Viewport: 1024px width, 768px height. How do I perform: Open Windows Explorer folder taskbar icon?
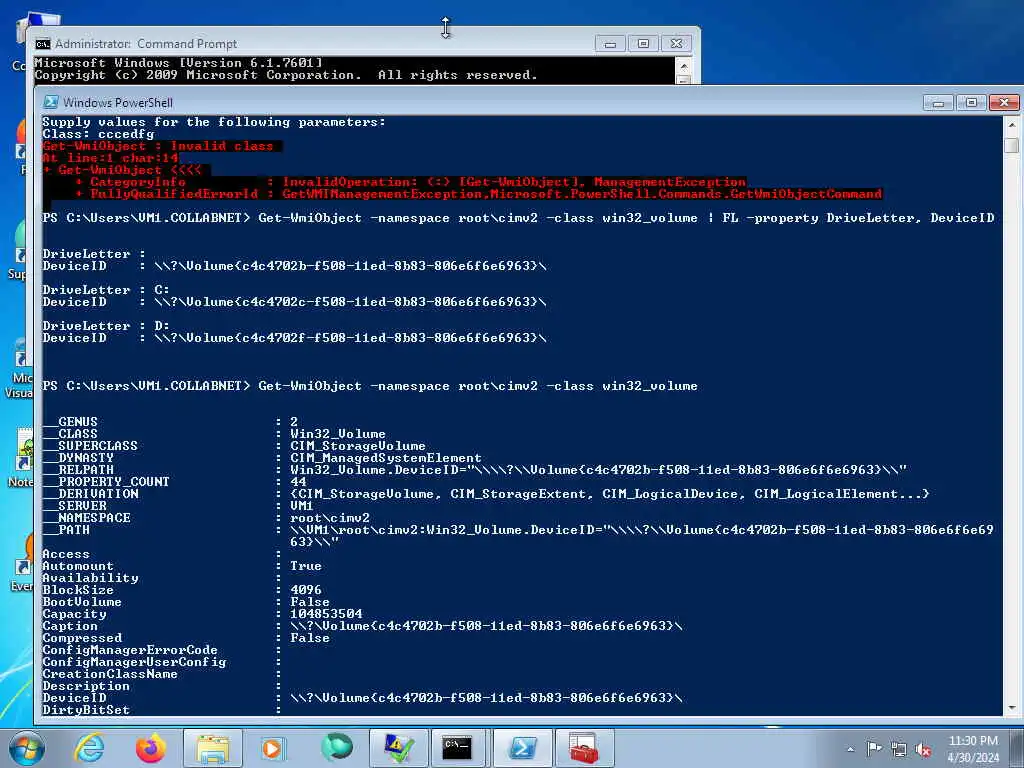pos(213,748)
